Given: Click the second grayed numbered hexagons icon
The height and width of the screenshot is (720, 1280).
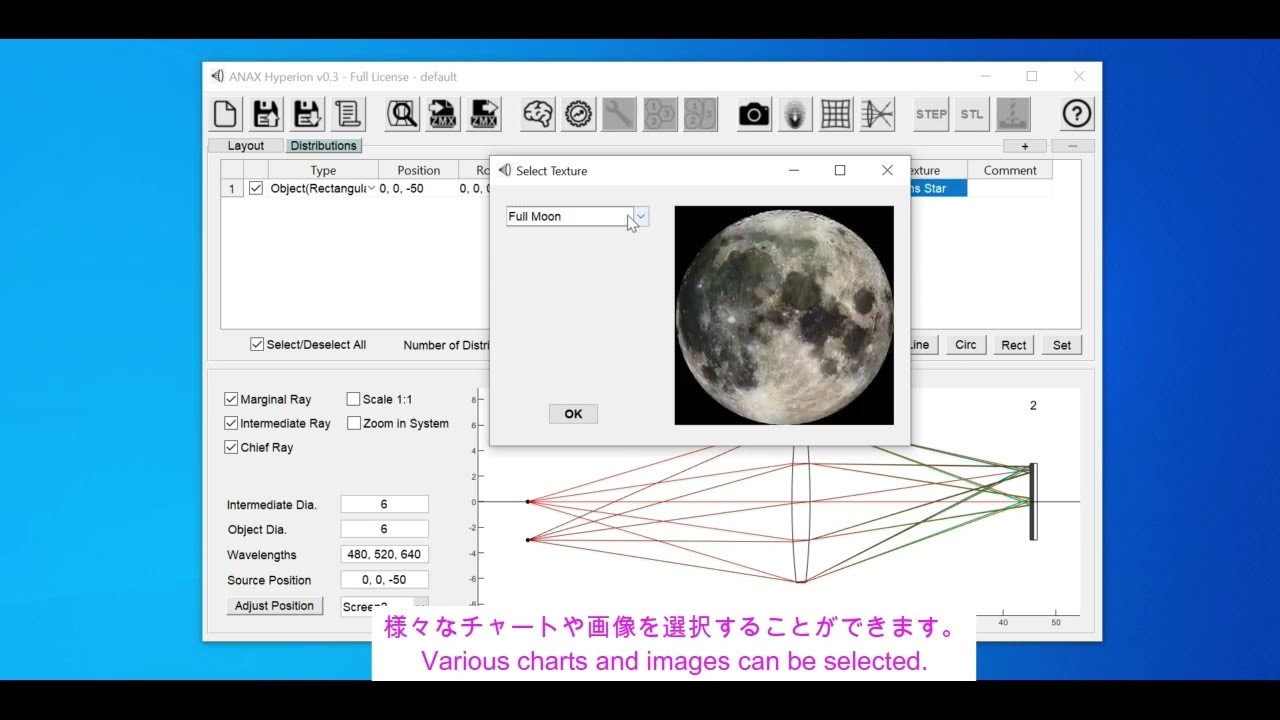Looking at the screenshot, I should coord(700,114).
